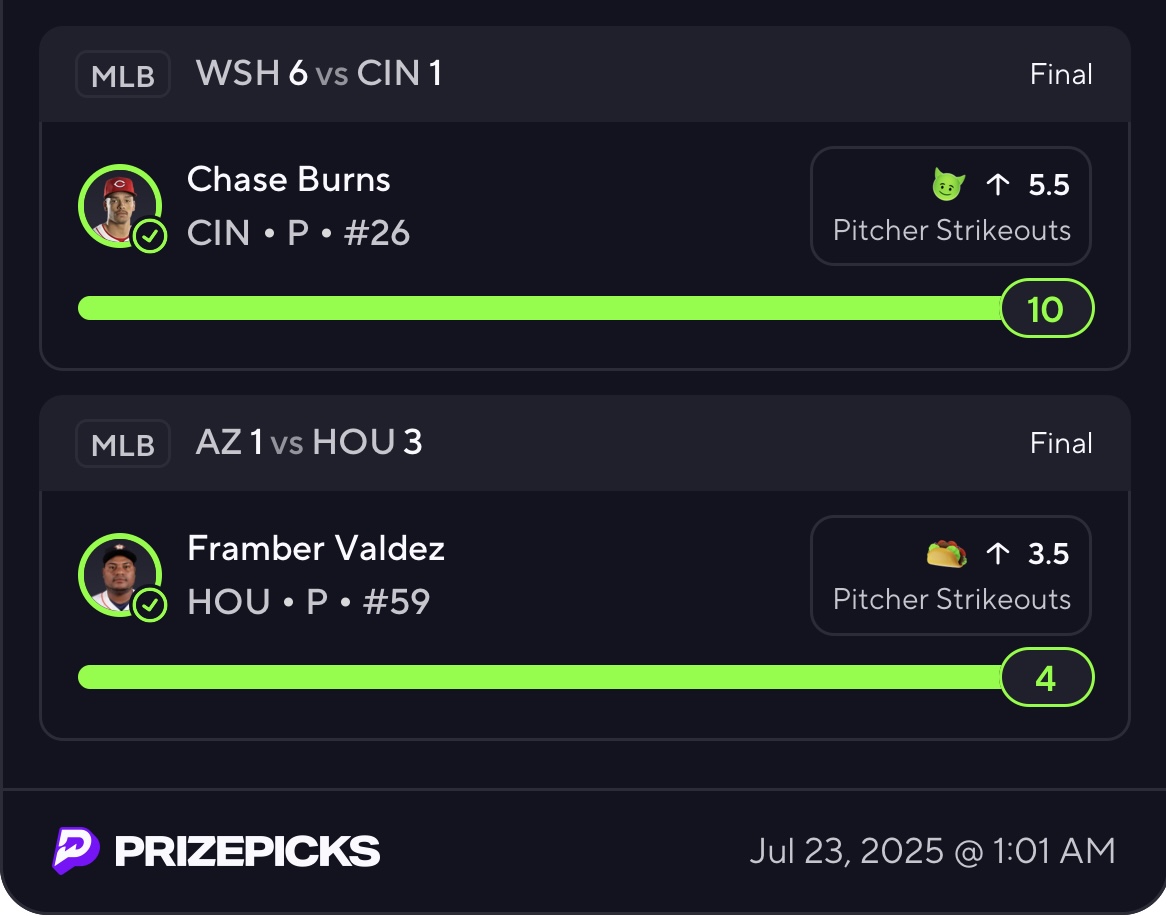Click the 10 strikeouts result pill

coord(1047,308)
